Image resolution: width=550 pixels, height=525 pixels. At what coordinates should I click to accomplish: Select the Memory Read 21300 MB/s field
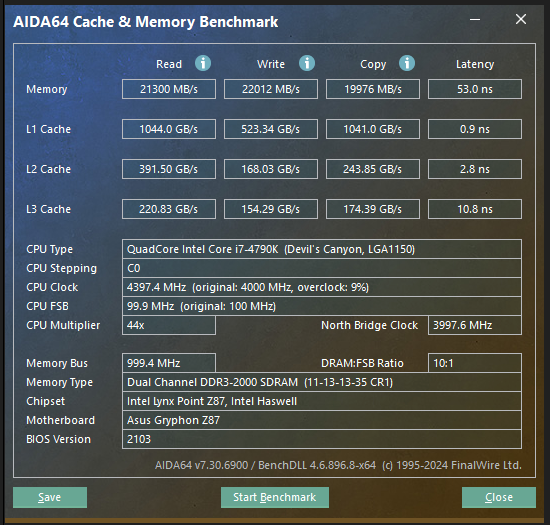tap(169, 89)
